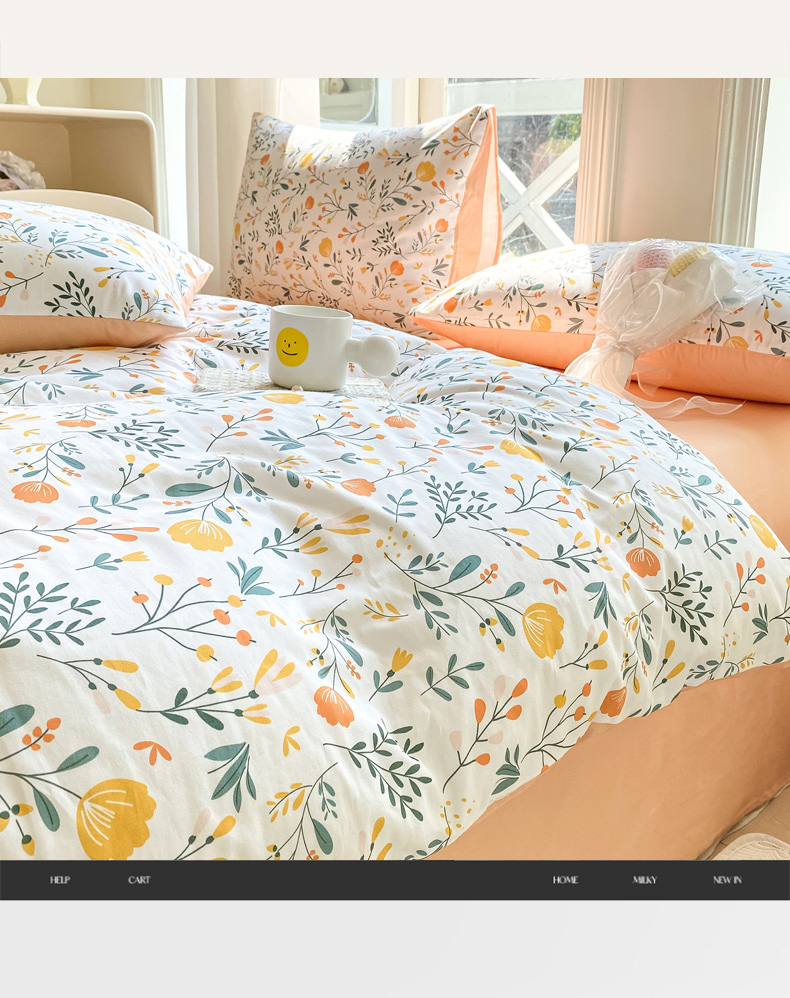Go to the HOME menu item

tap(565, 880)
